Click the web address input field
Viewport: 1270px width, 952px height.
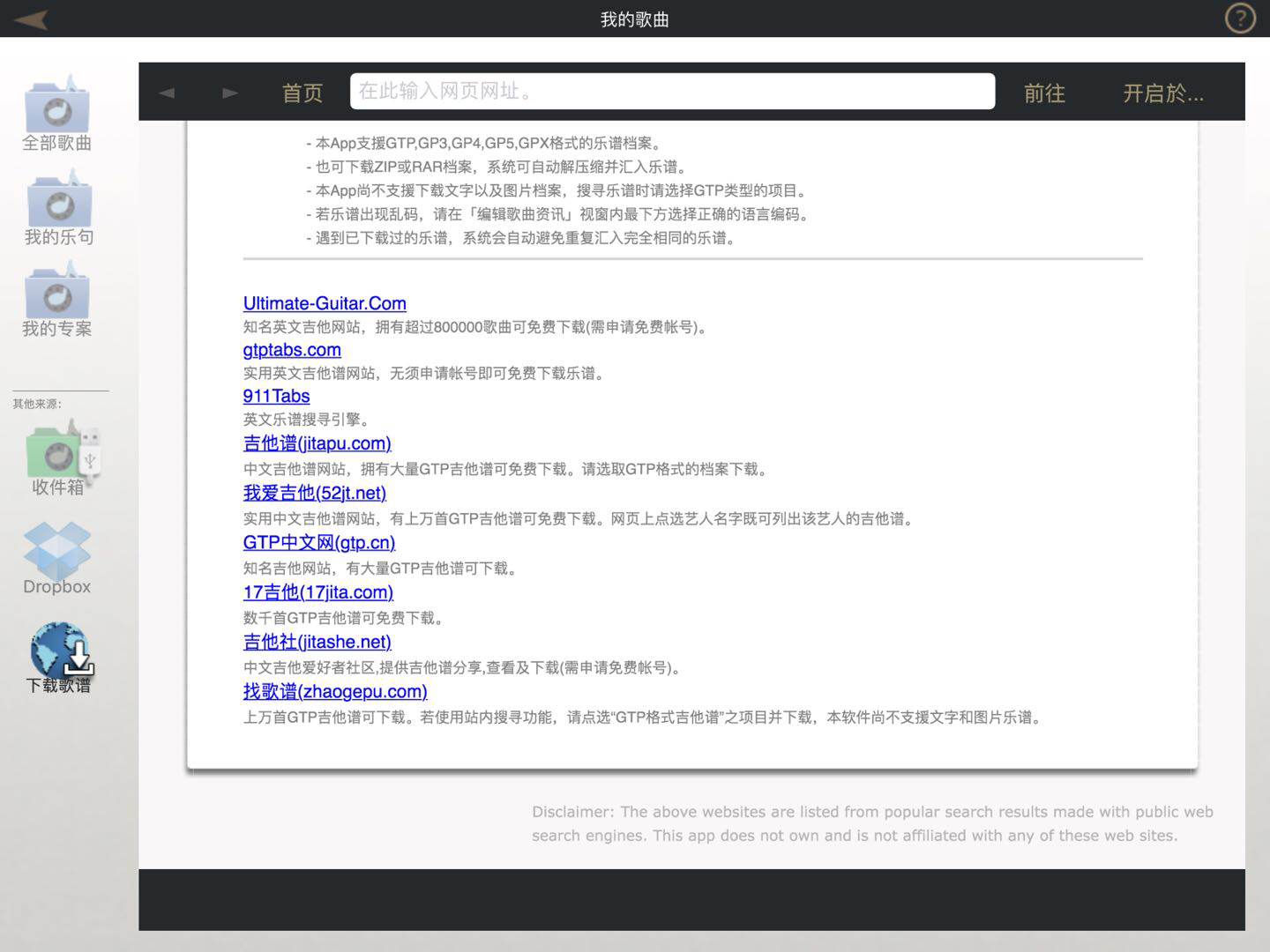[x=673, y=91]
